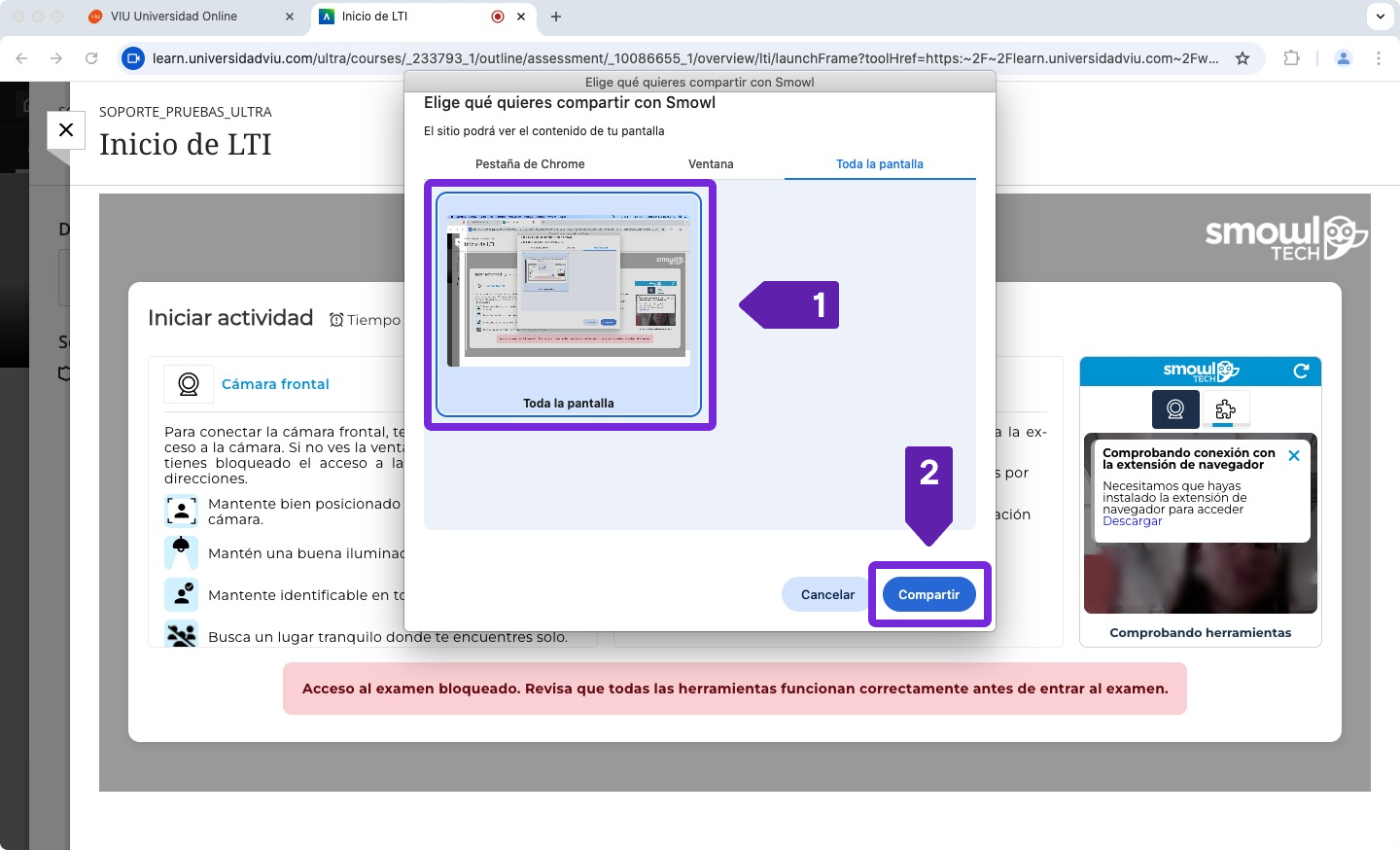Open Chrome extensions puzzle icon
The image size is (1400, 850).
click(x=1291, y=58)
